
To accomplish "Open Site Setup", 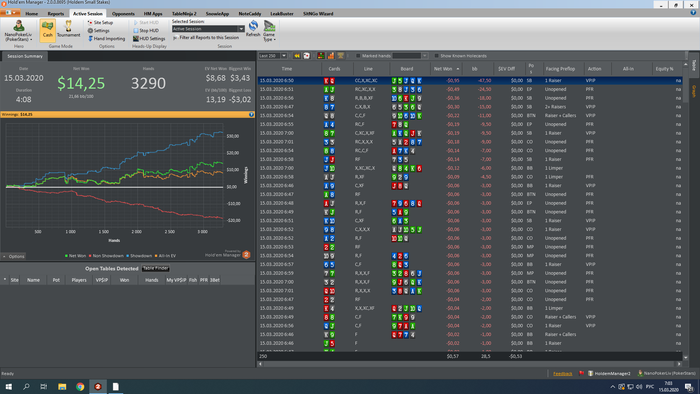I will tap(100, 22).
